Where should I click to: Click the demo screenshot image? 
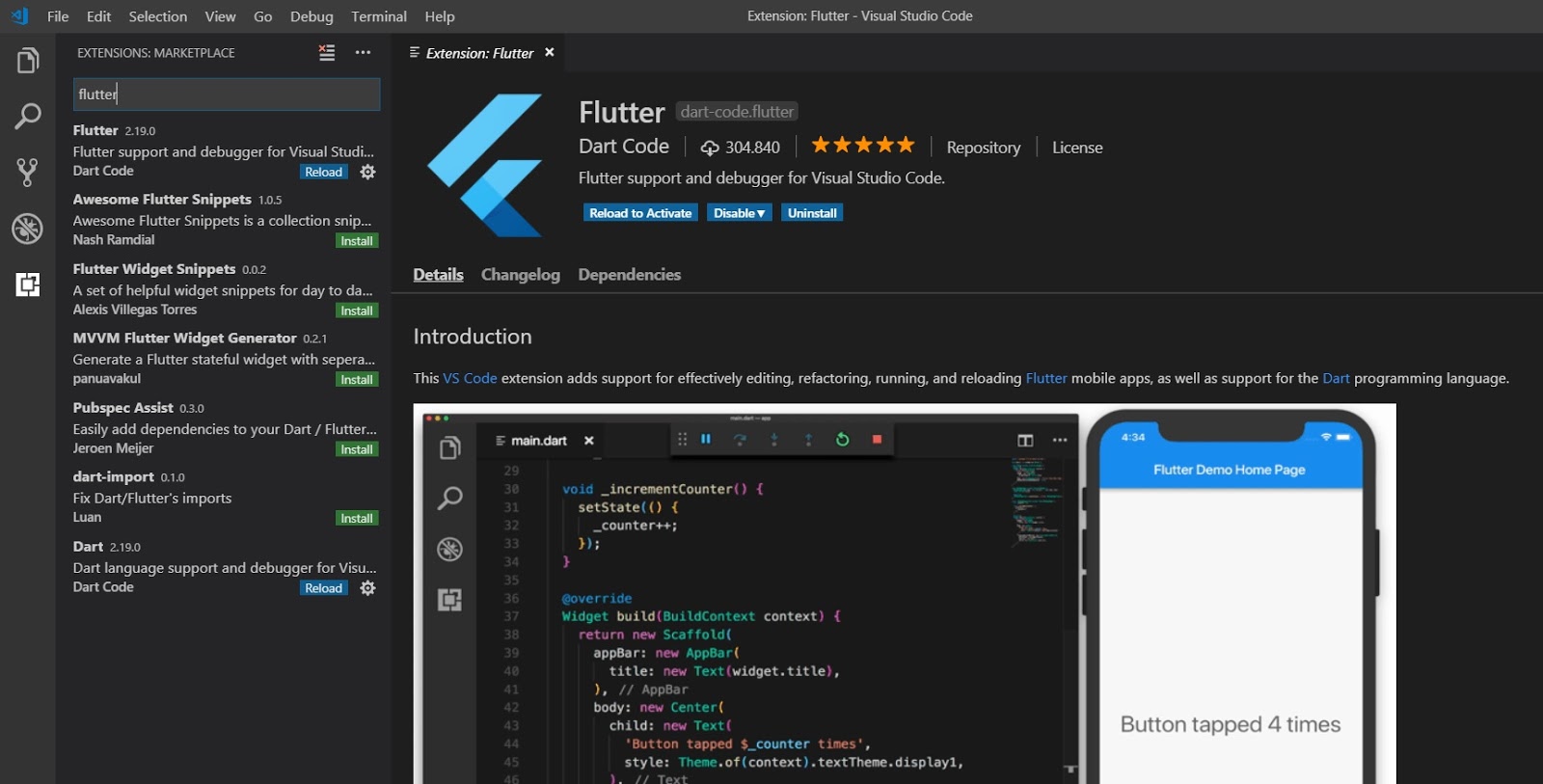(x=905, y=594)
